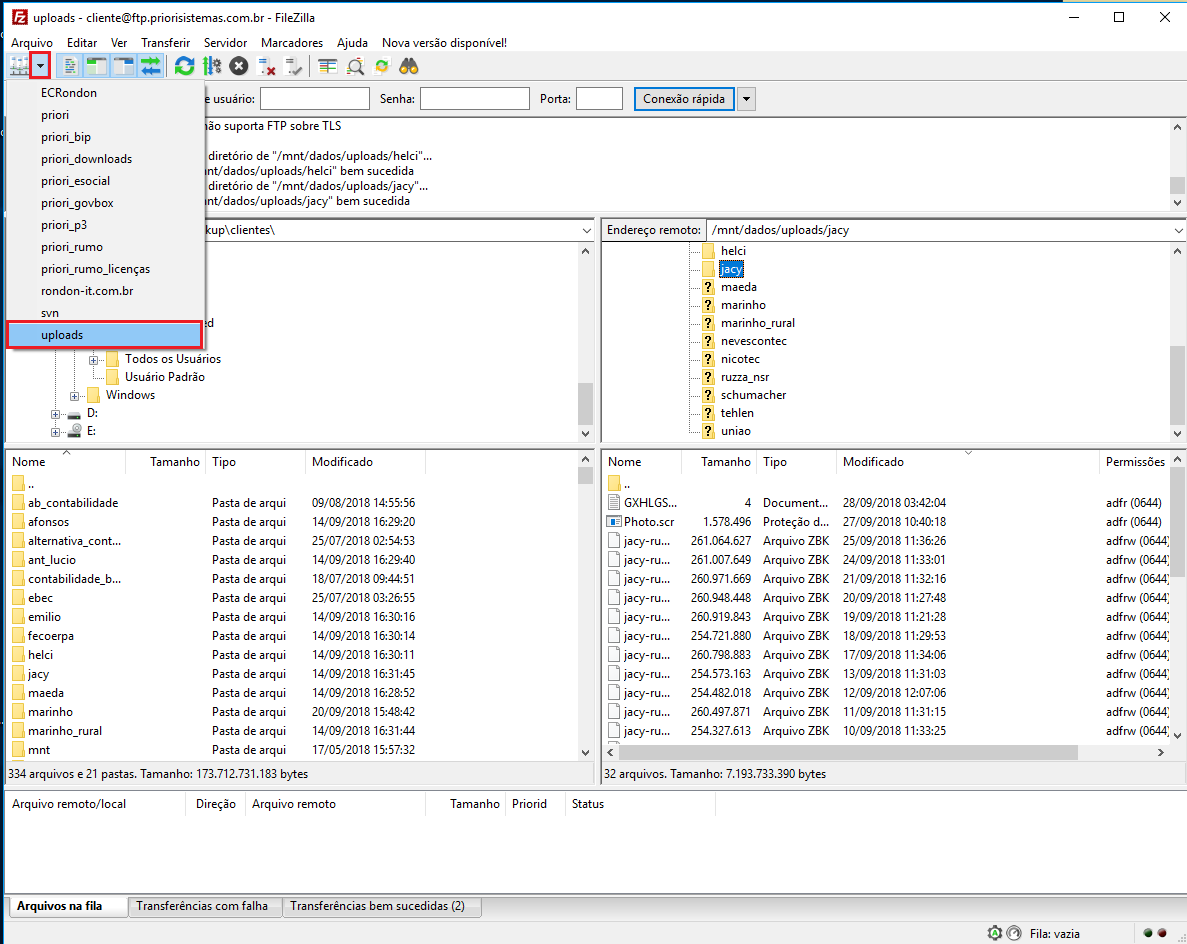Open the local address path dropdown
Screen dimensions: 1187x944
[587, 230]
